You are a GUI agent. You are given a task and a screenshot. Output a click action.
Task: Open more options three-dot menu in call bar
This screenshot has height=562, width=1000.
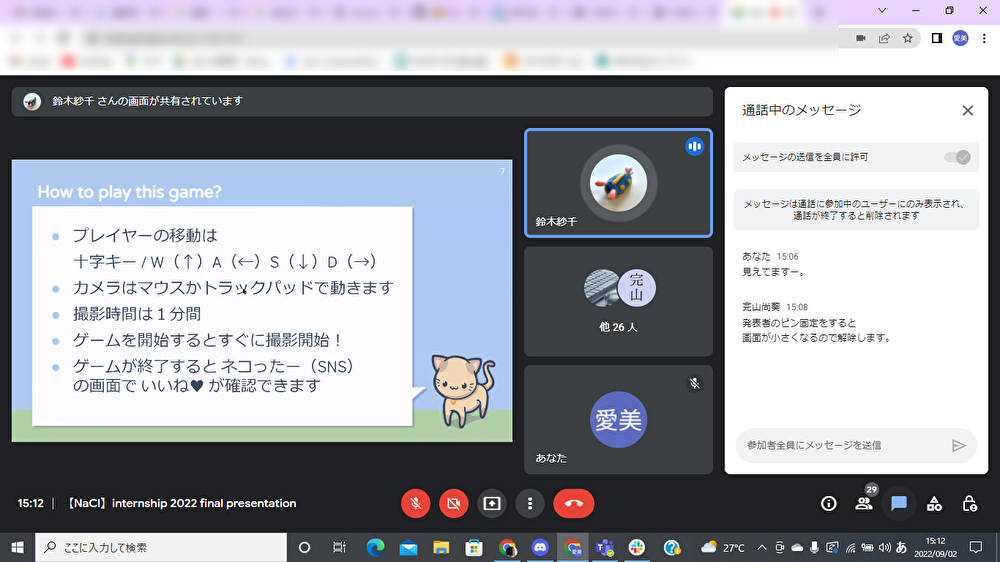pyautogui.click(x=530, y=503)
